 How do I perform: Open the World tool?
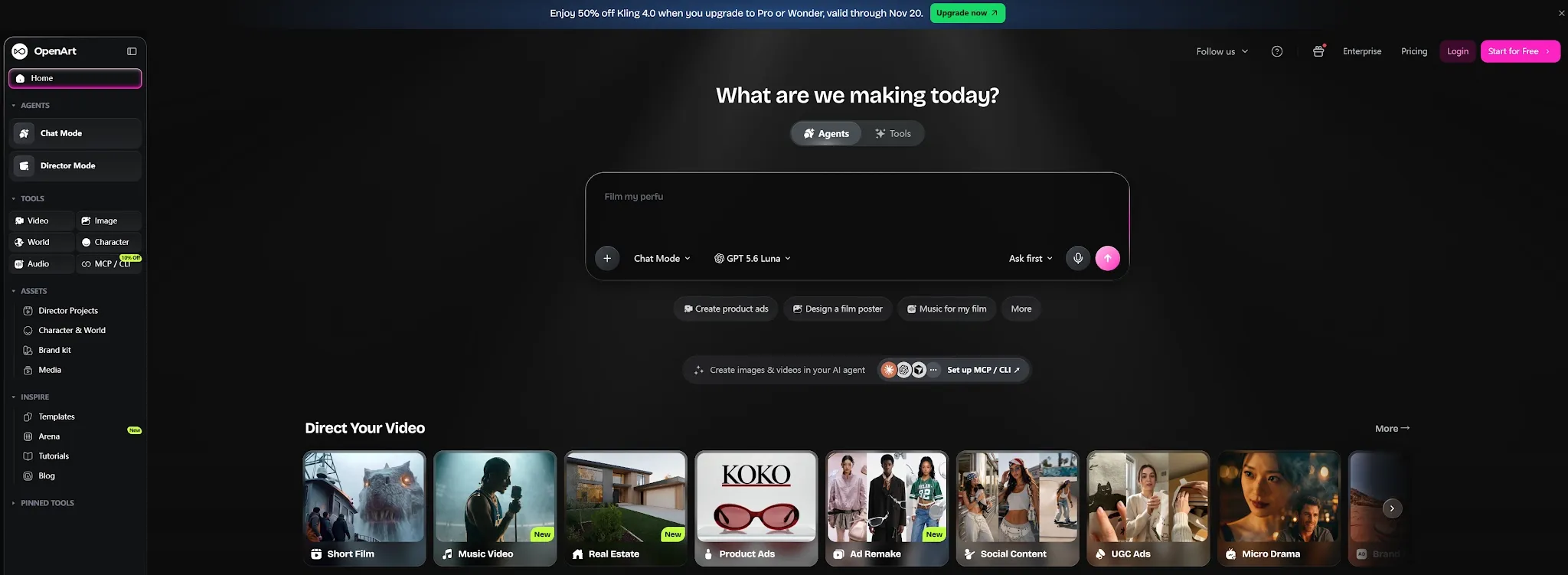pyautogui.click(x=42, y=242)
